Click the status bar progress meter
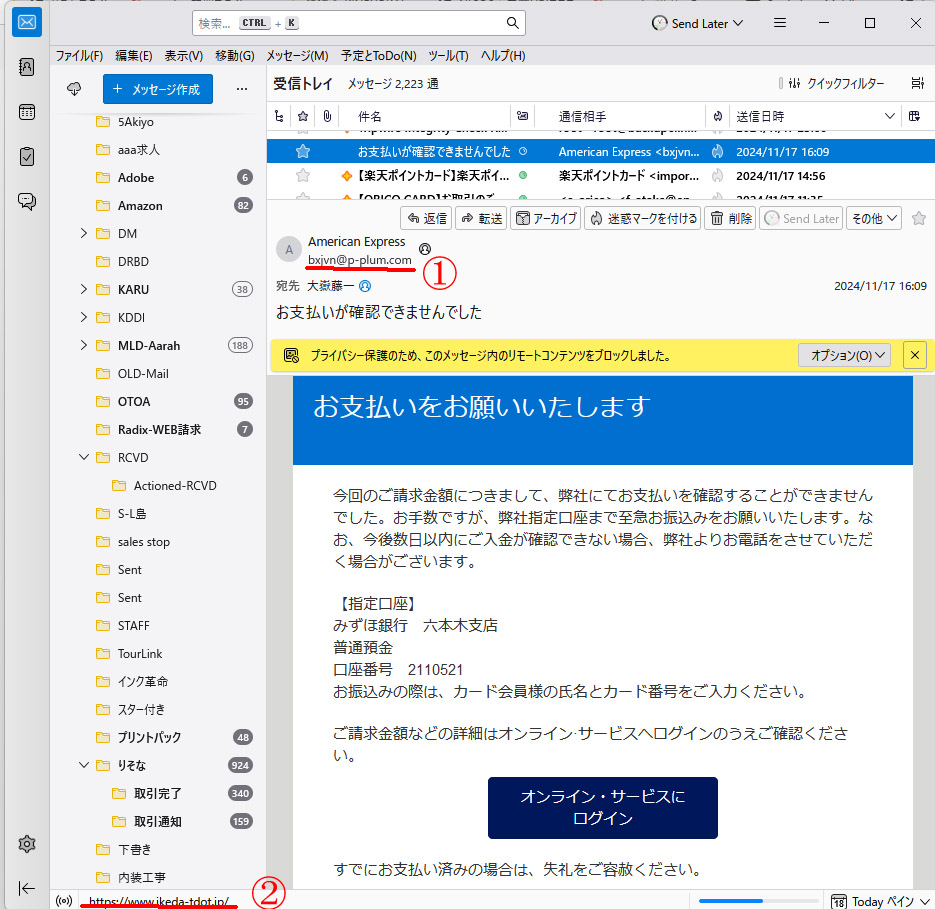 (x=758, y=901)
